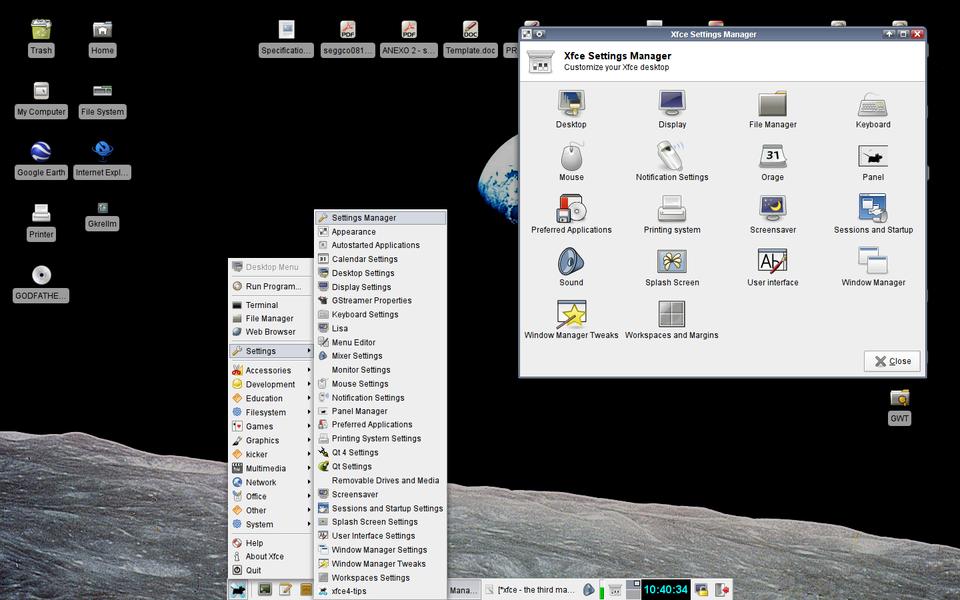Select the Gkrellm desktop icon

tap(102, 209)
